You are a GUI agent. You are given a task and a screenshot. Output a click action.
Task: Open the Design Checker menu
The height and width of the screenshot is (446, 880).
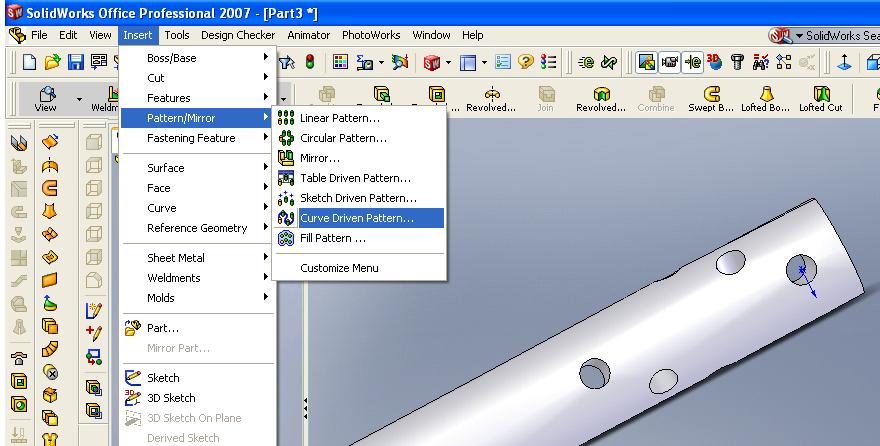pyautogui.click(x=238, y=35)
